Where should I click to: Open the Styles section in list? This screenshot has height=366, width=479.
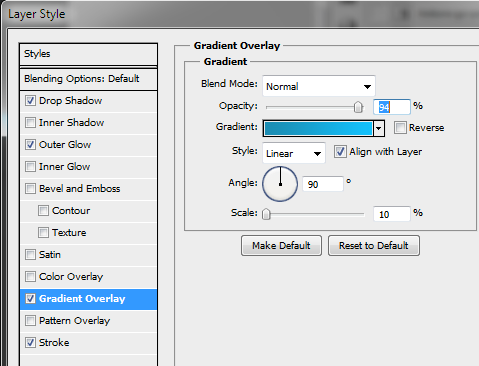click(x=88, y=54)
